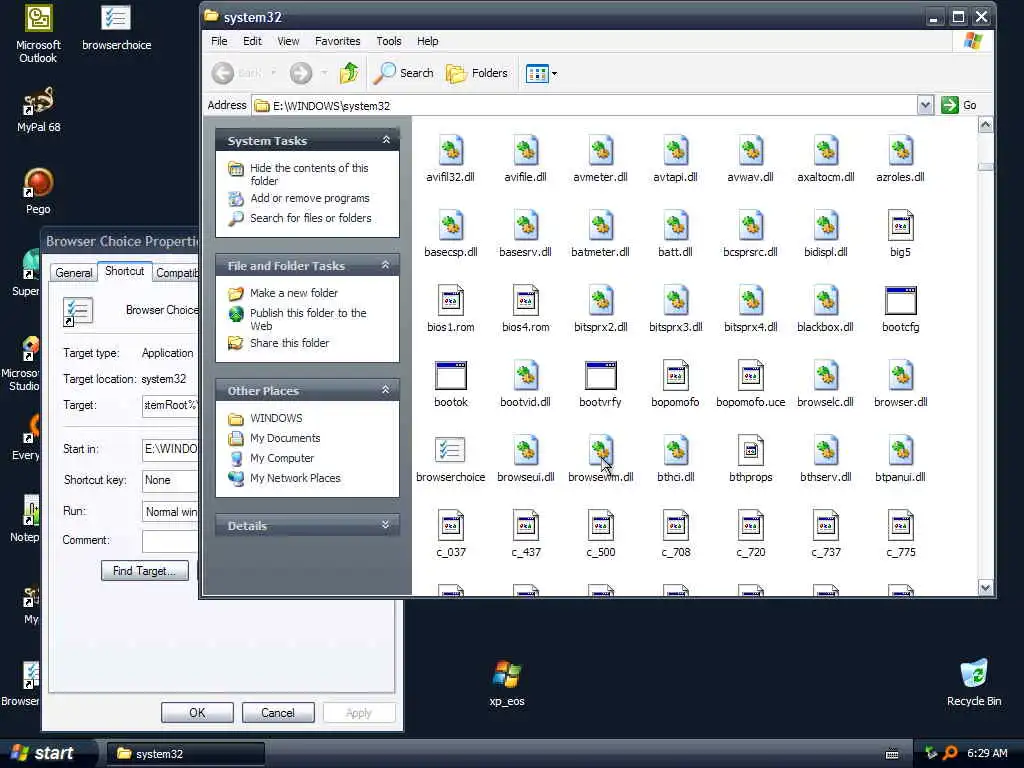1024x768 pixels.
Task: Open the Tools menu
Action: [389, 41]
